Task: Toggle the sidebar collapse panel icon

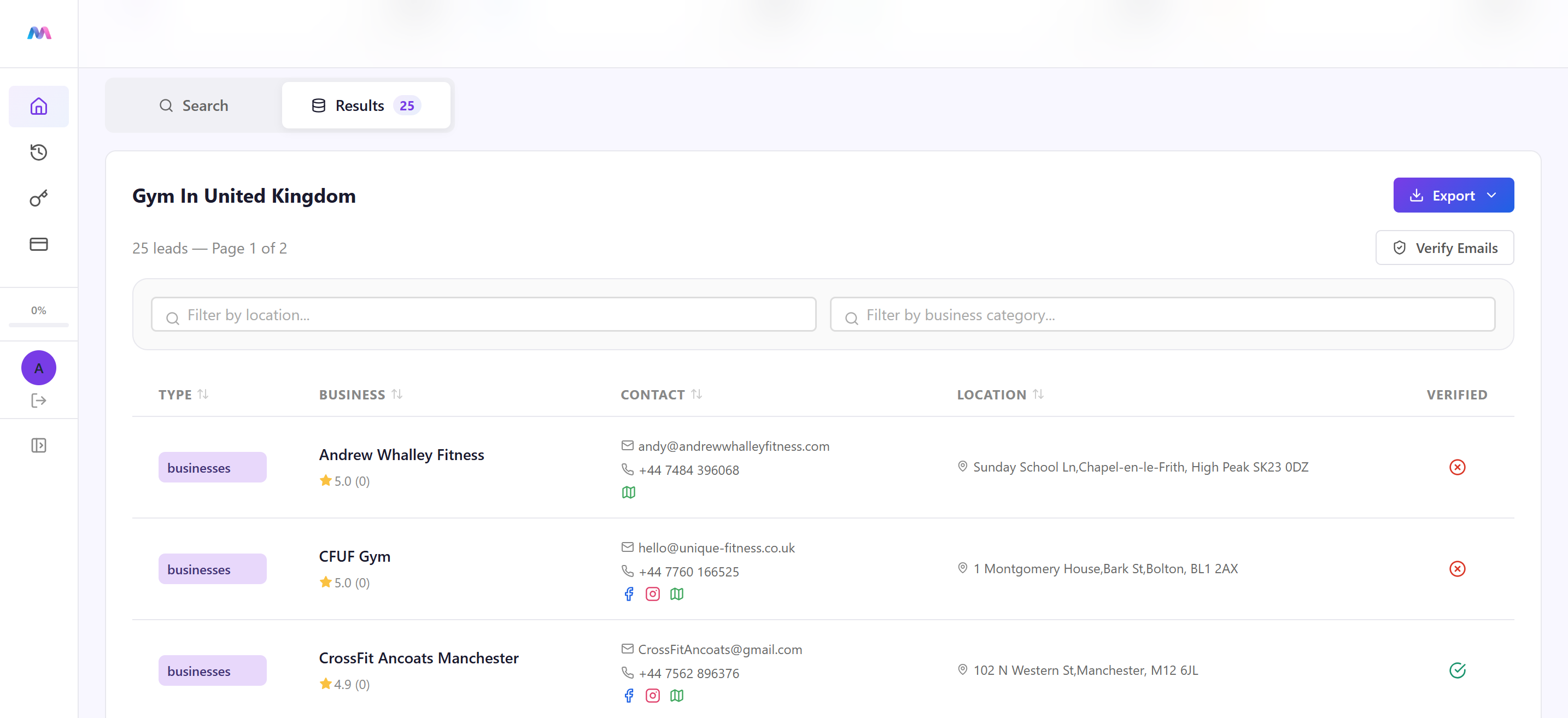Action: 38,445
